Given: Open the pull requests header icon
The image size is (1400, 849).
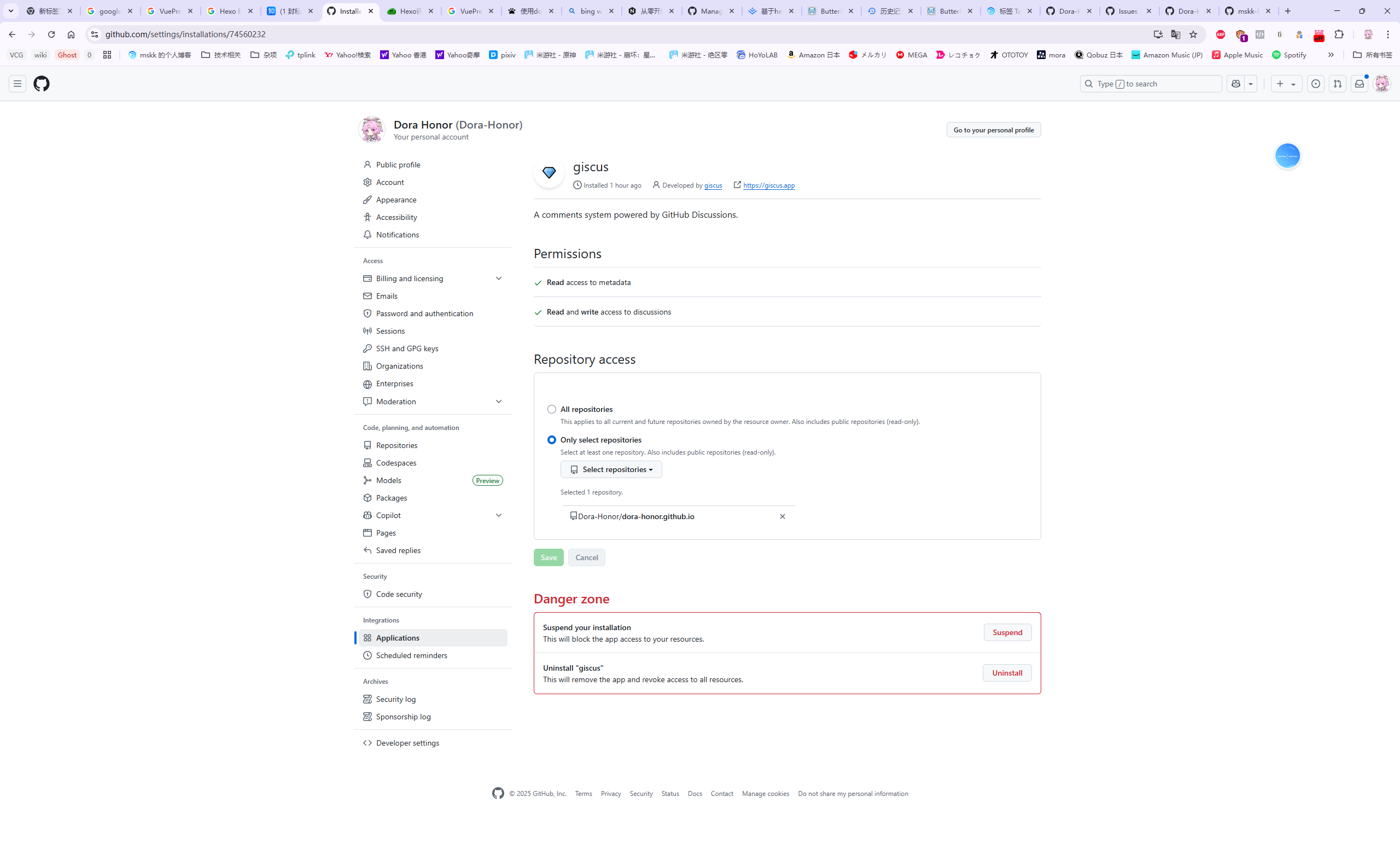Looking at the screenshot, I should tap(1337, 84).
